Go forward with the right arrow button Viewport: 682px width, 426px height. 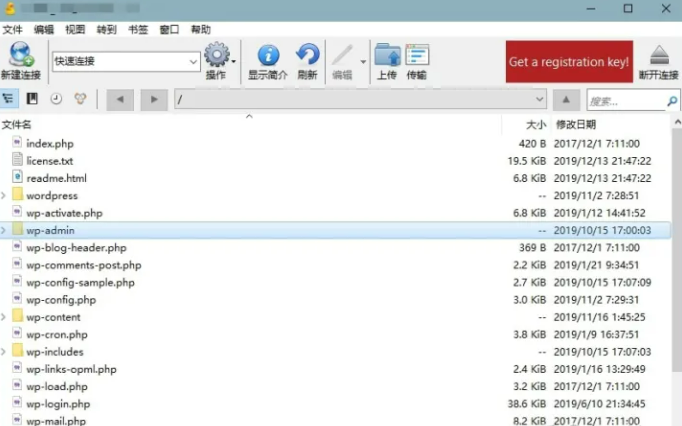click(x=154, y=100)
